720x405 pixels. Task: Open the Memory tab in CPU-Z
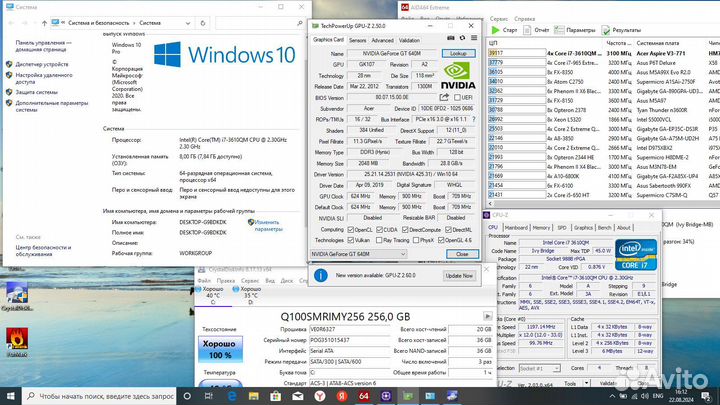[x=541, y=228]
